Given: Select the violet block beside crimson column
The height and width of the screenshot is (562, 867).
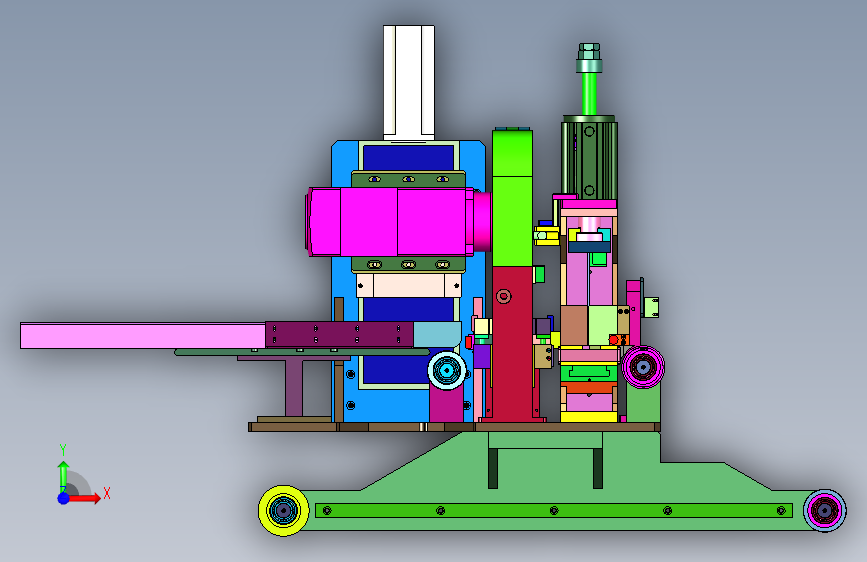Looking at the screenshot, I should click(x=482, y=356).
